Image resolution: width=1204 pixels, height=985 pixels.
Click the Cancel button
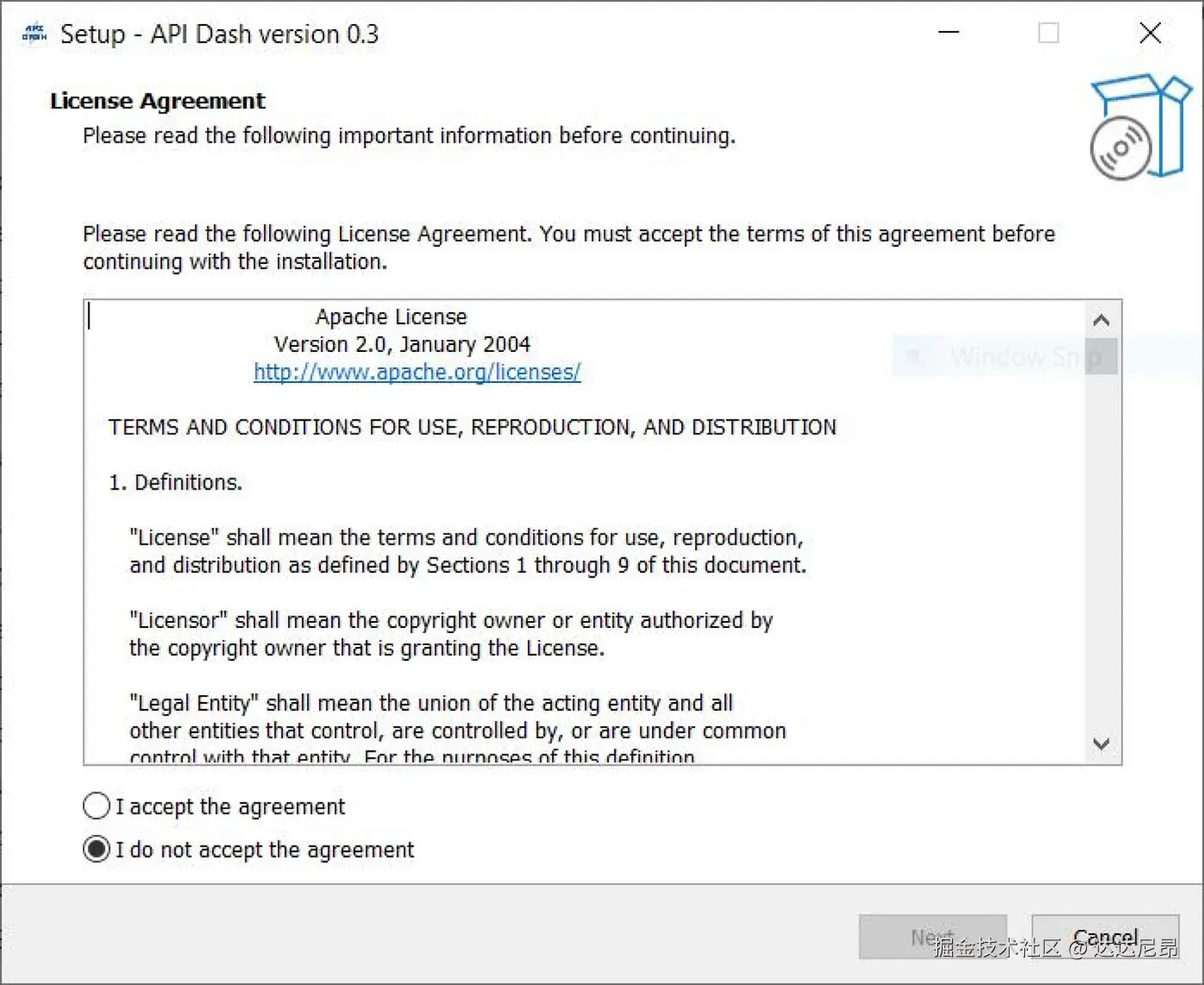(x=1105, y=937)
